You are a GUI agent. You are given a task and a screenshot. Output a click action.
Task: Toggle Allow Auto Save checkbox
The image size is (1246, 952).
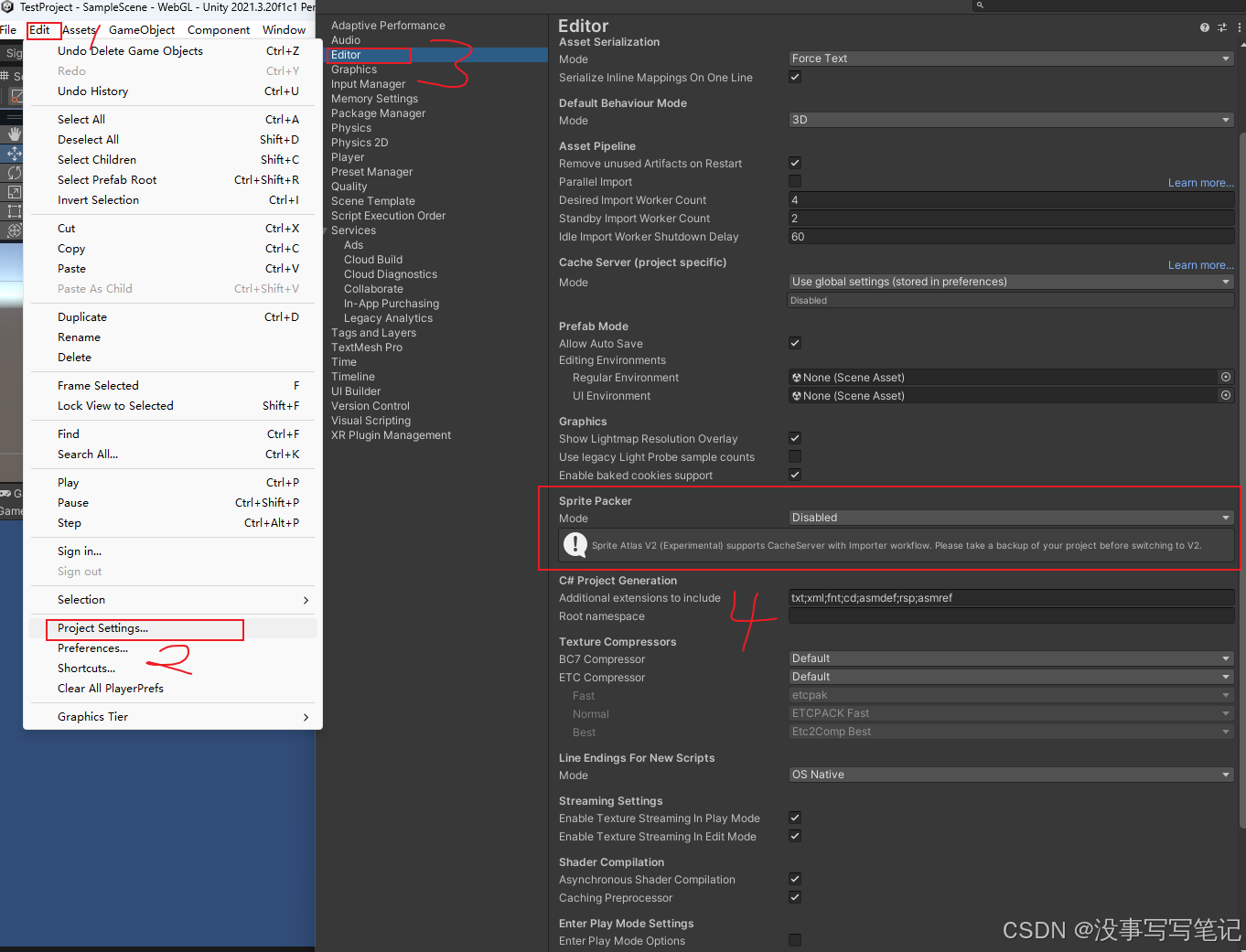pyautogui.click(x=795, y=343)
